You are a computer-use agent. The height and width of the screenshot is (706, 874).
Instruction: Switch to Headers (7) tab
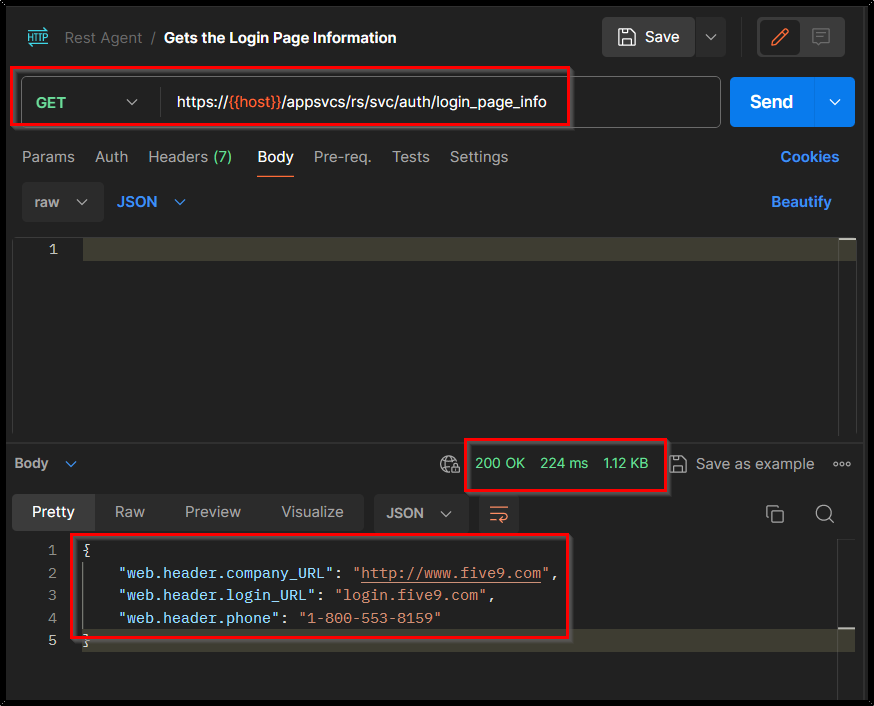point(190,157)
